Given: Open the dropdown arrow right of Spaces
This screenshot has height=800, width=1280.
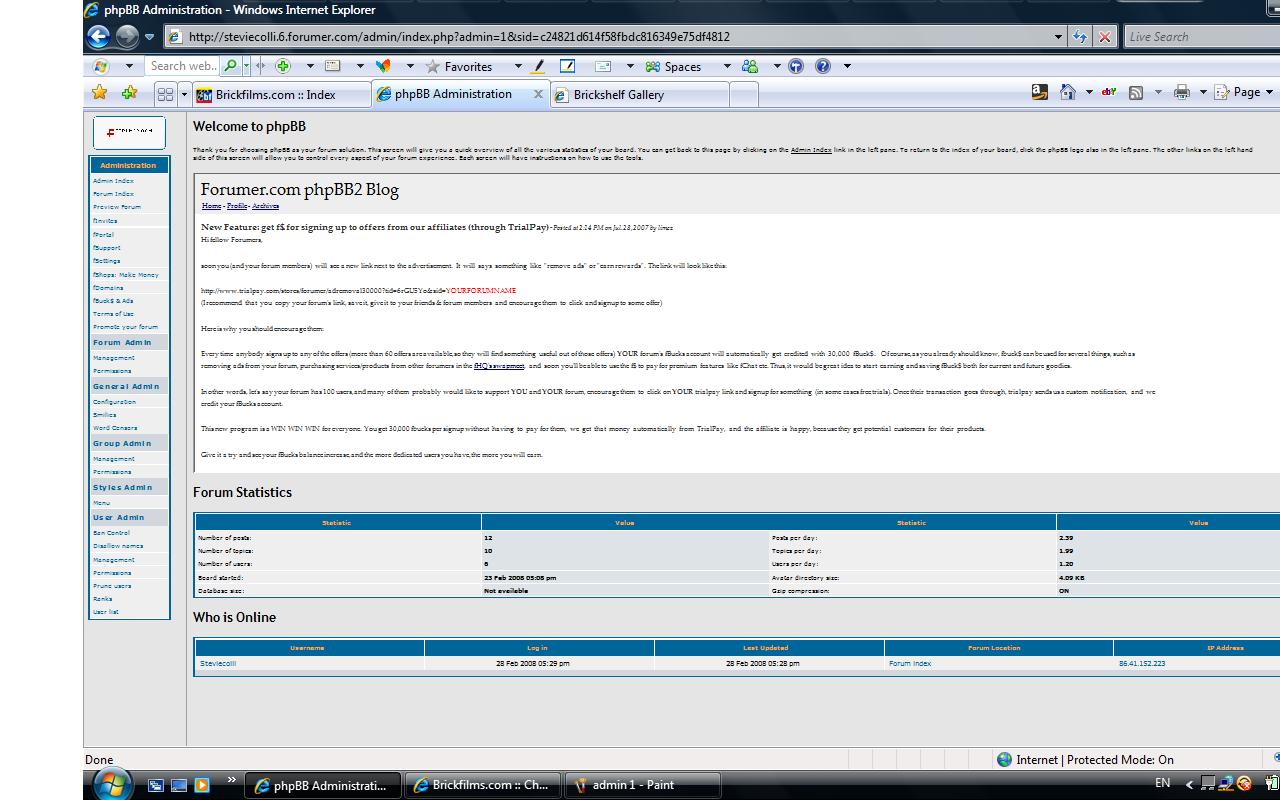Looking at the screenshot, I should coord(727,66).
